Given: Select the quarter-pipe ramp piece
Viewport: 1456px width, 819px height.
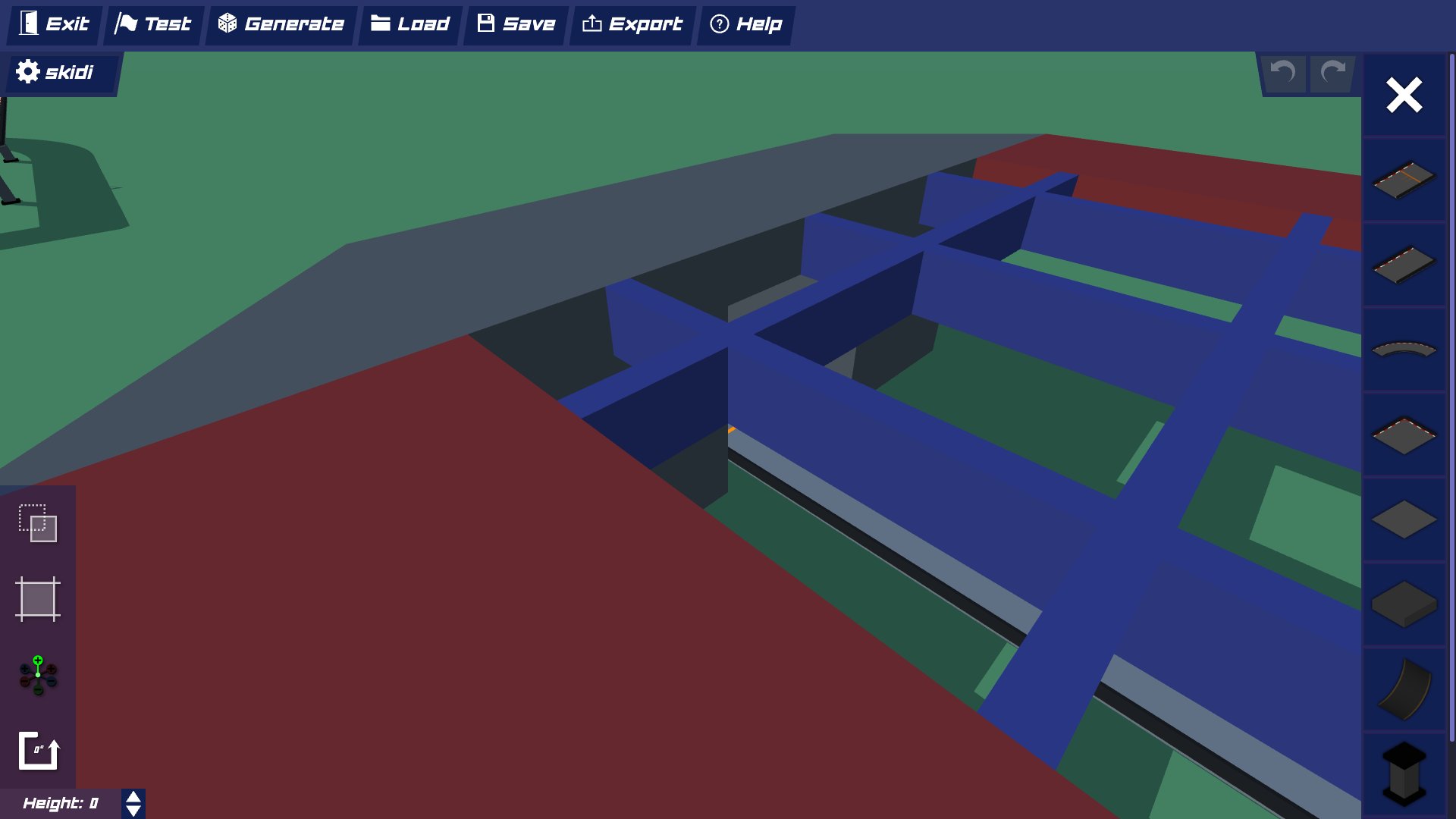Looking at the screenshot, I should tap(1404, 689).
